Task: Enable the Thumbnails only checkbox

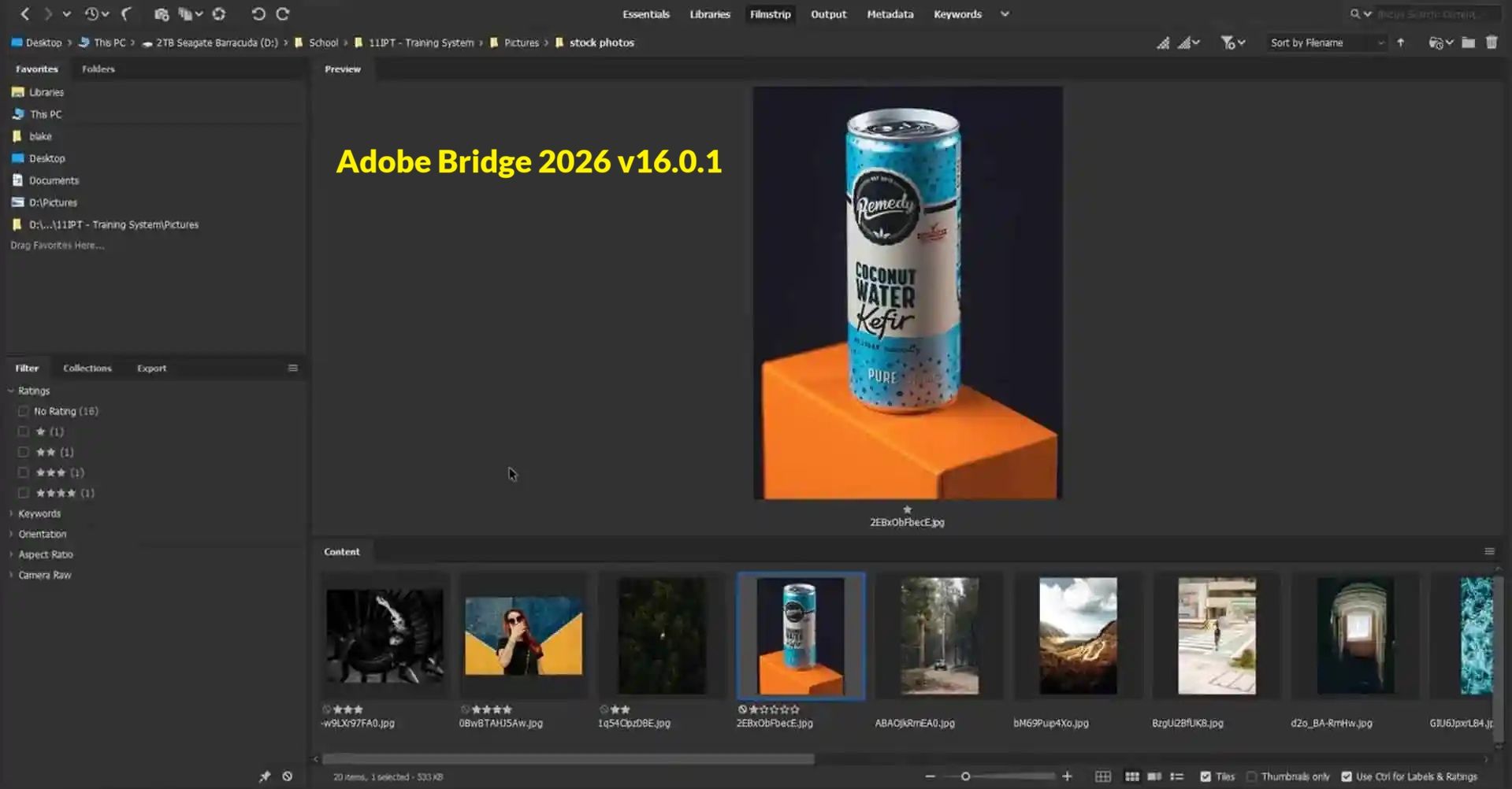Action: [1251, 776]
